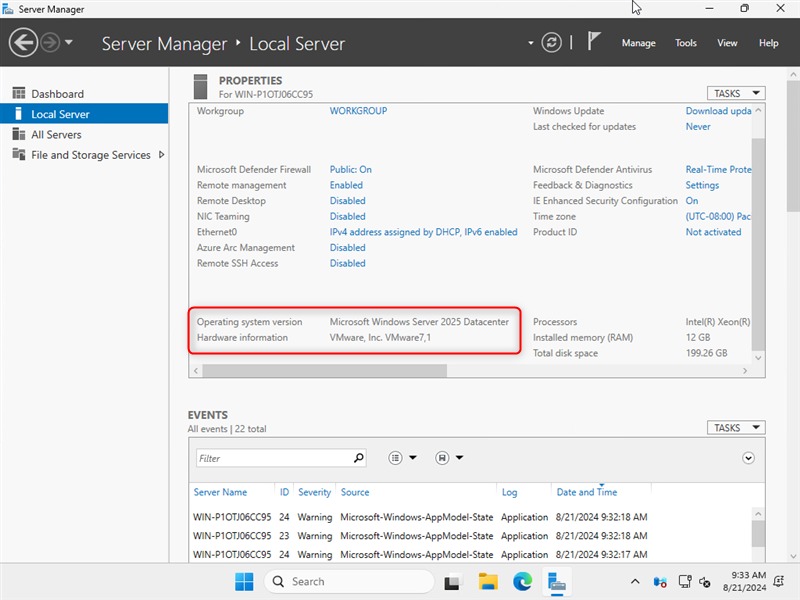Open the notifications flag icon
The width and height of the screenshot is (800, 600).
(x=591, y=42)
